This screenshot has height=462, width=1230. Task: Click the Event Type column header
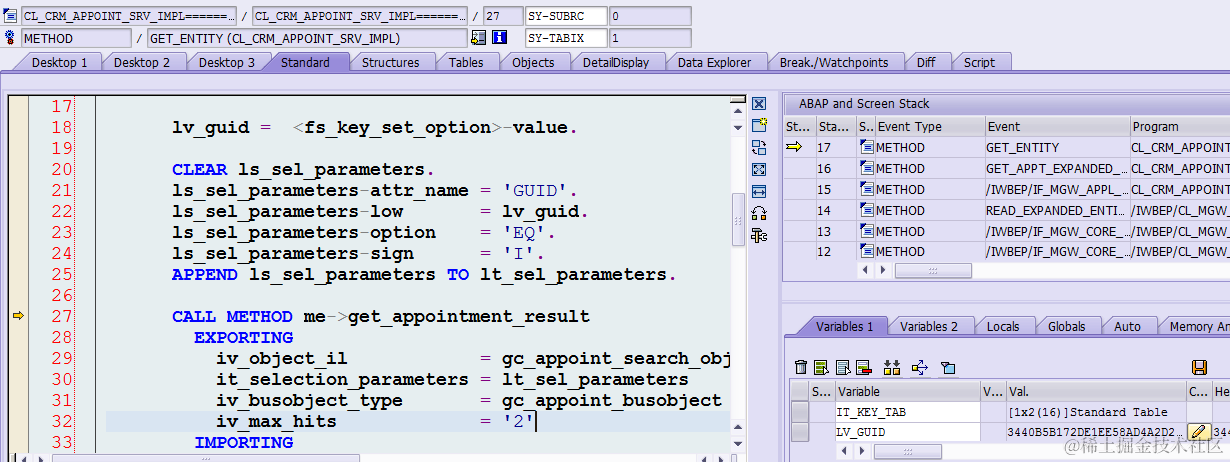coord(929,126)
